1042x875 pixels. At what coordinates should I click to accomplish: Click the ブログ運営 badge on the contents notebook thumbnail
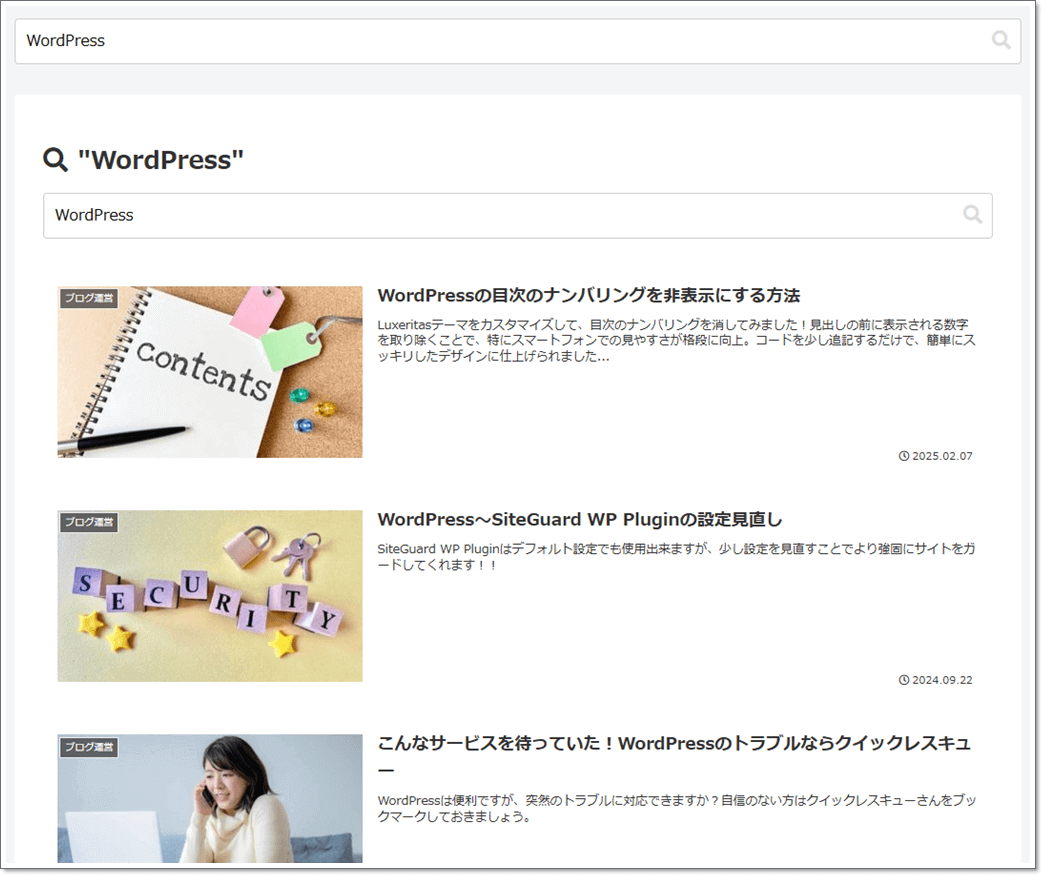coord(87,298)
